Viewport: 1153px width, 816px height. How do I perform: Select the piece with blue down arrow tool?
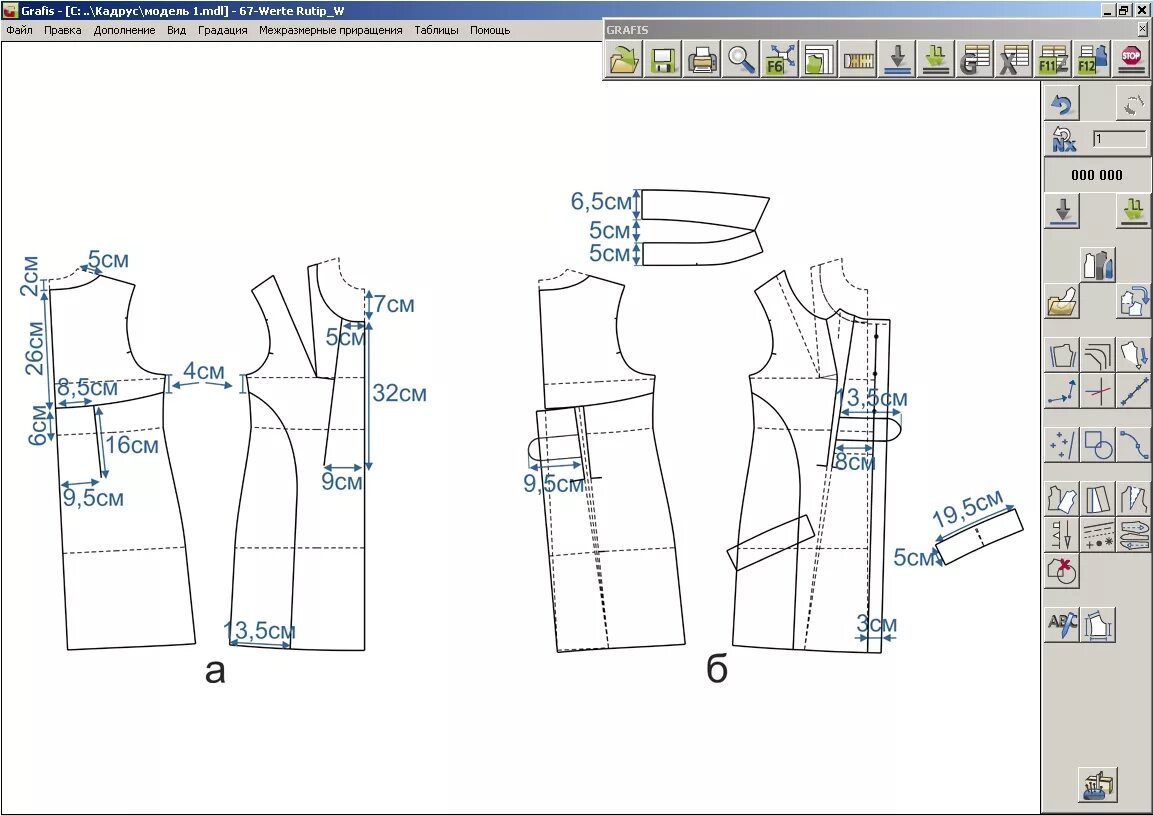click(1133, 355)
